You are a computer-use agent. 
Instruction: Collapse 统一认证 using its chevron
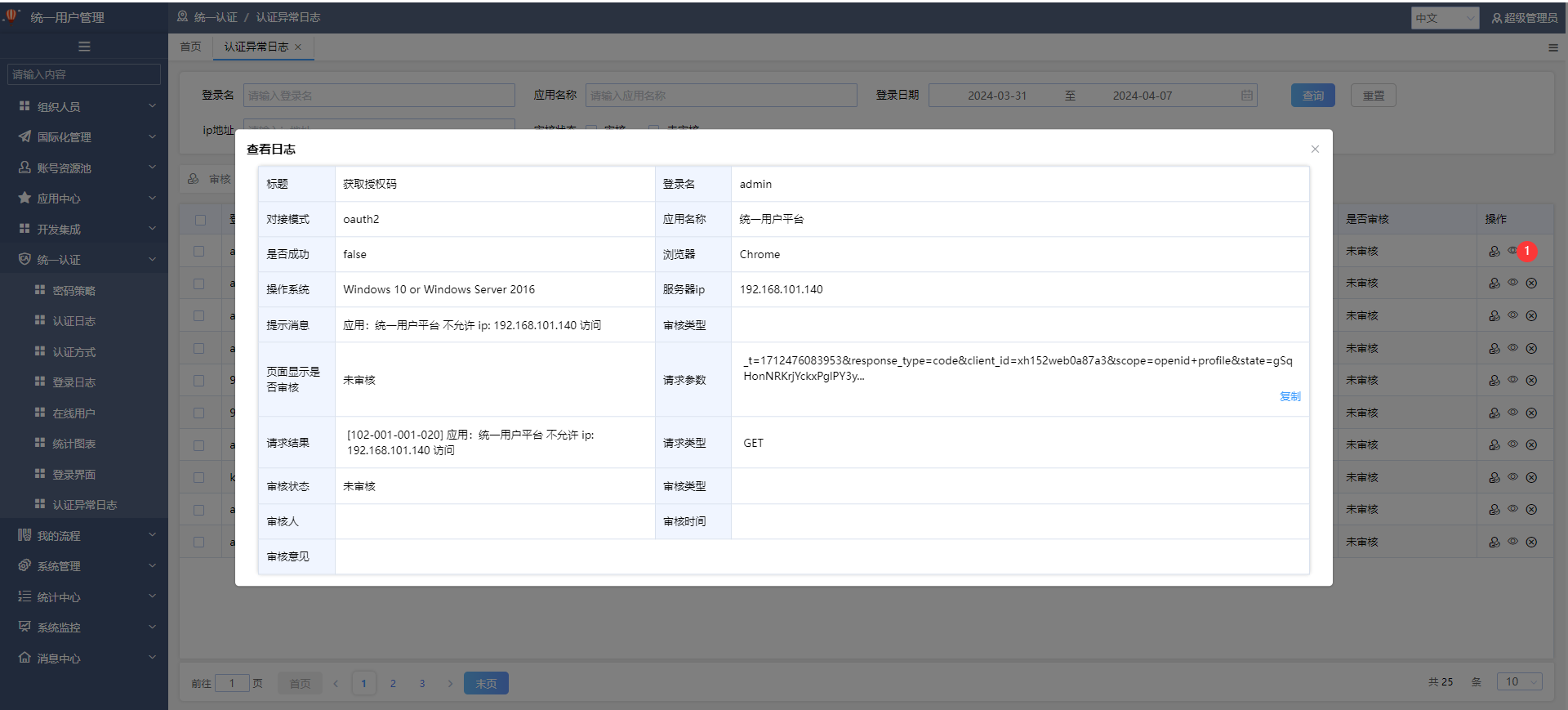point(152,259)
